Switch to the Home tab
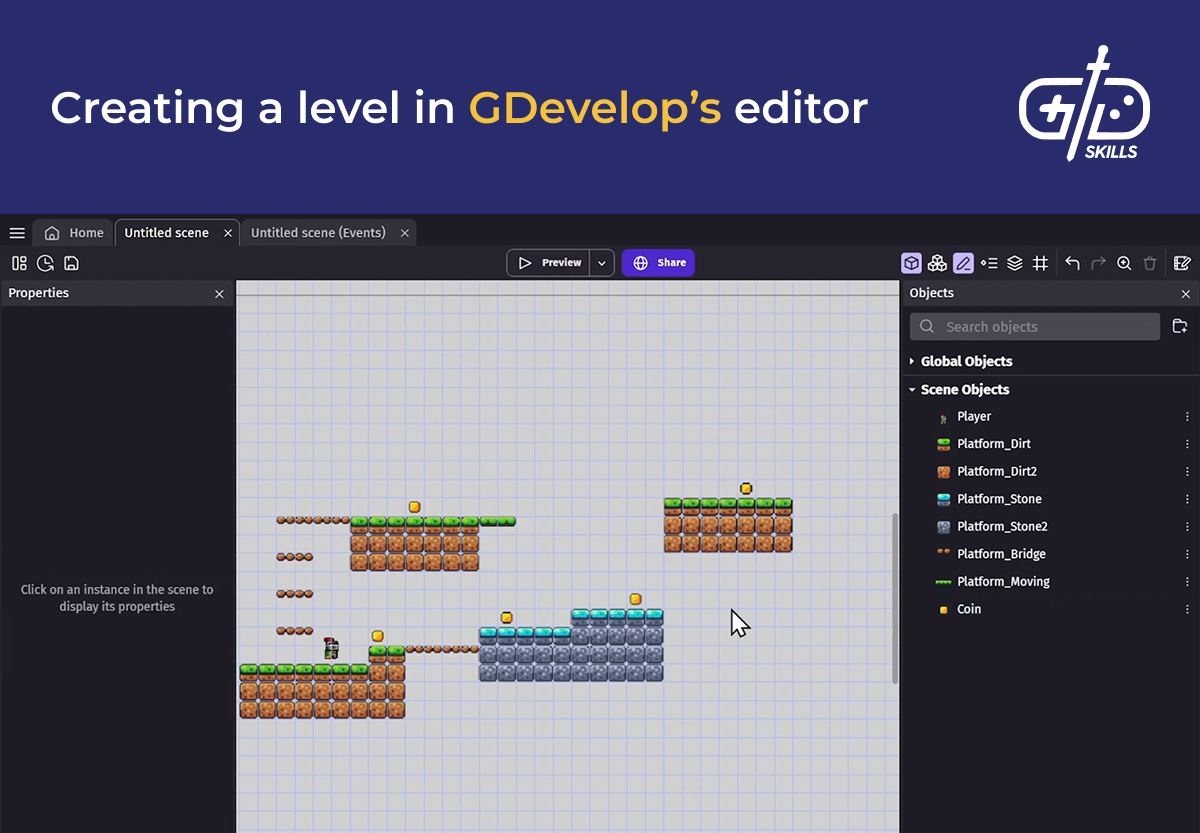This screenshot has width=1200, height=833. pos(72,232)
